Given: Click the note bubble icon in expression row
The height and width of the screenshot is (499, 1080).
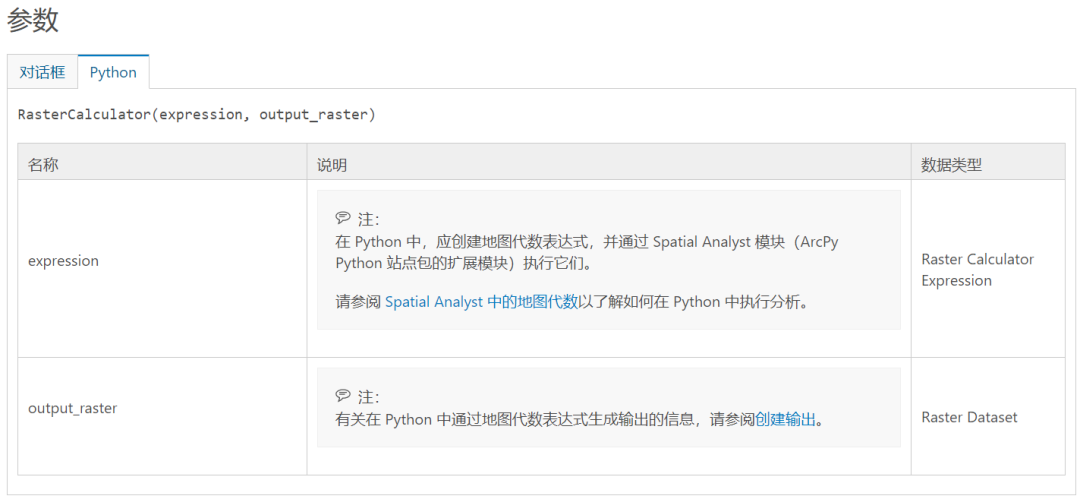Looking at the screenshot, I should coord(342,218).
